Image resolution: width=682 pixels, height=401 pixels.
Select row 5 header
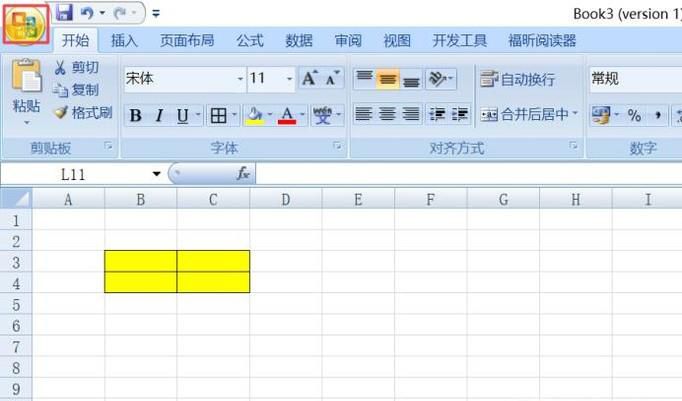[x=16, y=304]
